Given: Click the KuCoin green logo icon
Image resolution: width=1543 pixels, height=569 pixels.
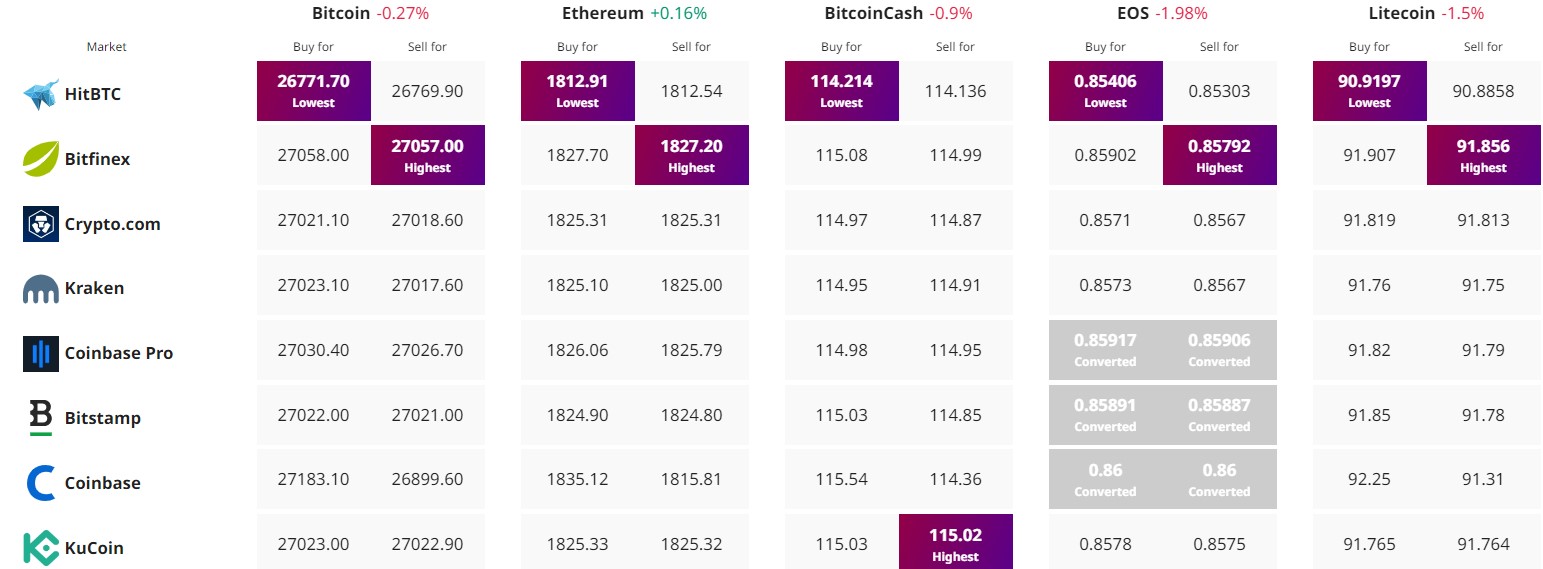Looking at the screenshot, I should click(40, 547).
